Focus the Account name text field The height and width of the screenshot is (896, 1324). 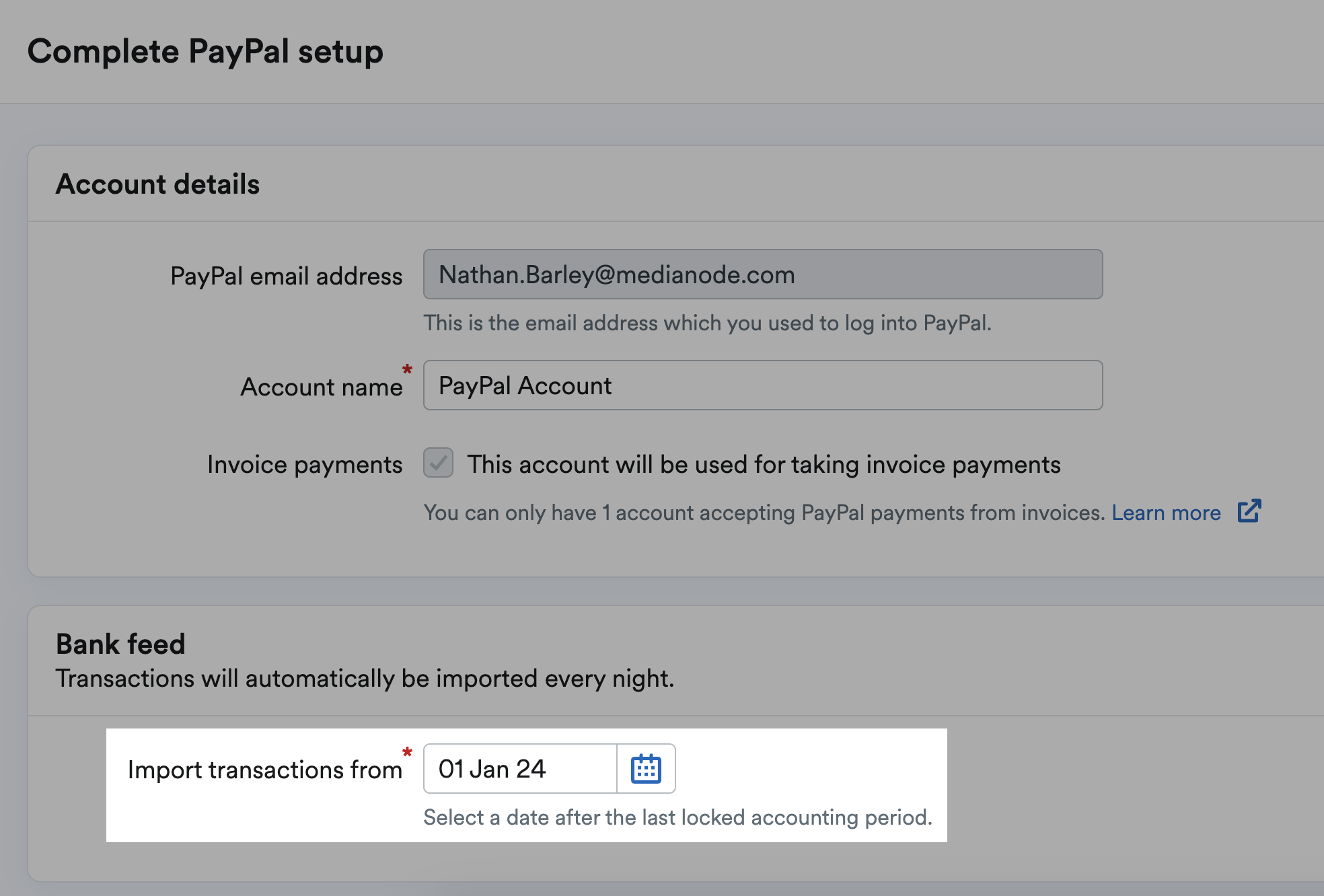click(x=763, y=385)
